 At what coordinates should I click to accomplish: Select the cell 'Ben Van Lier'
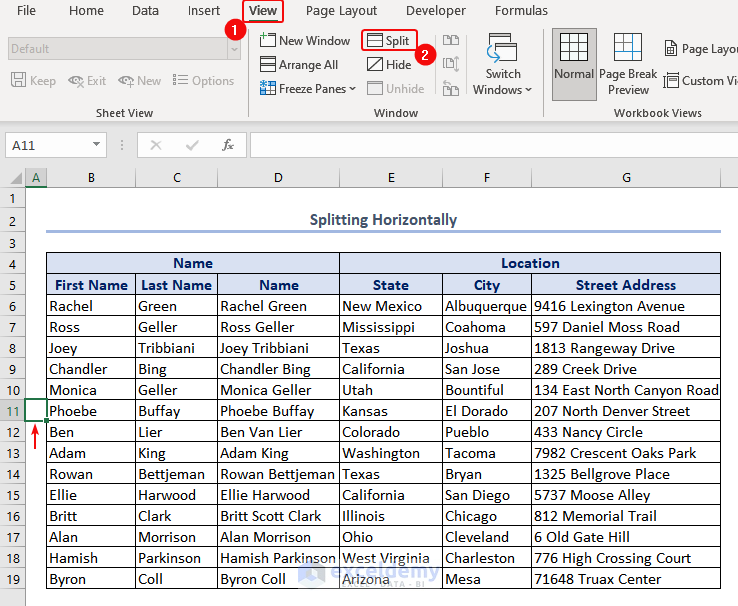[x=278, y=432]
